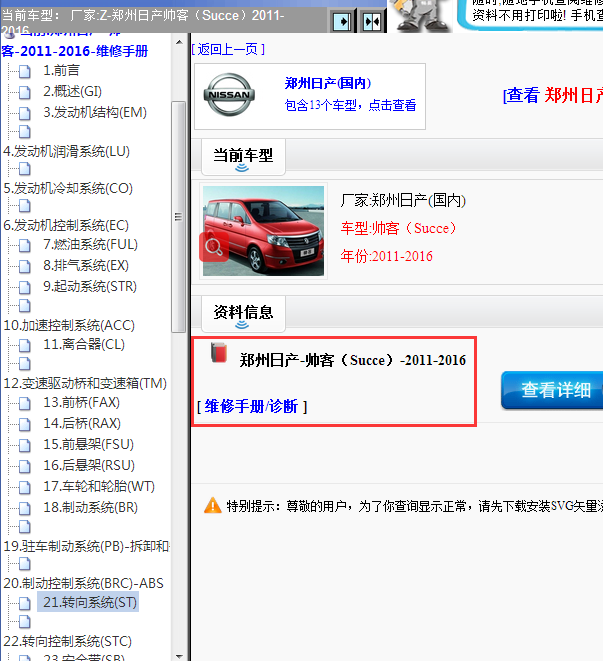603x661 pixels.
Task: Click the Nissan logo image
Action: tap(229, 95)
